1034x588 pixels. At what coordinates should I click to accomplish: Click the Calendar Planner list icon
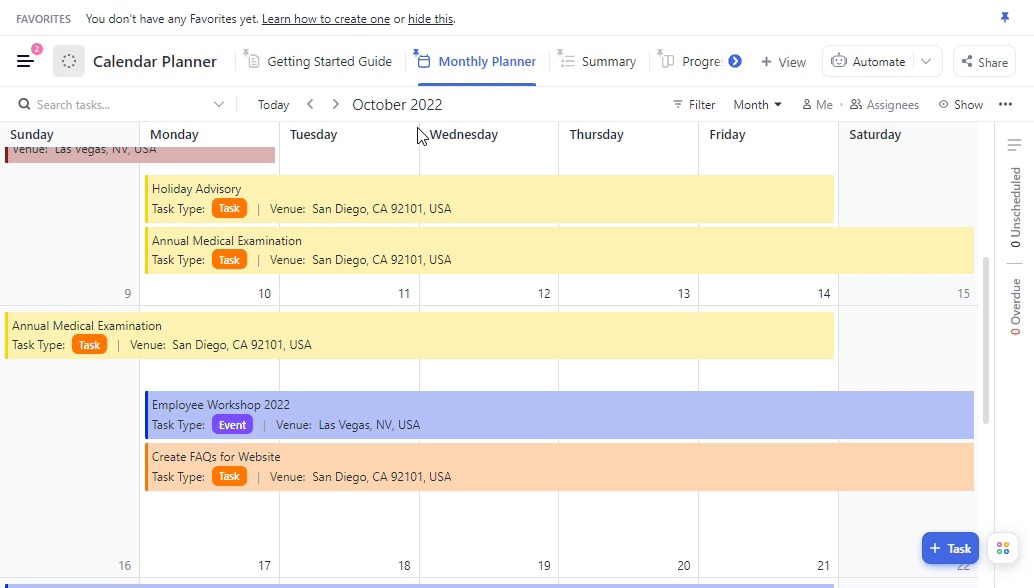pos(69,61)
